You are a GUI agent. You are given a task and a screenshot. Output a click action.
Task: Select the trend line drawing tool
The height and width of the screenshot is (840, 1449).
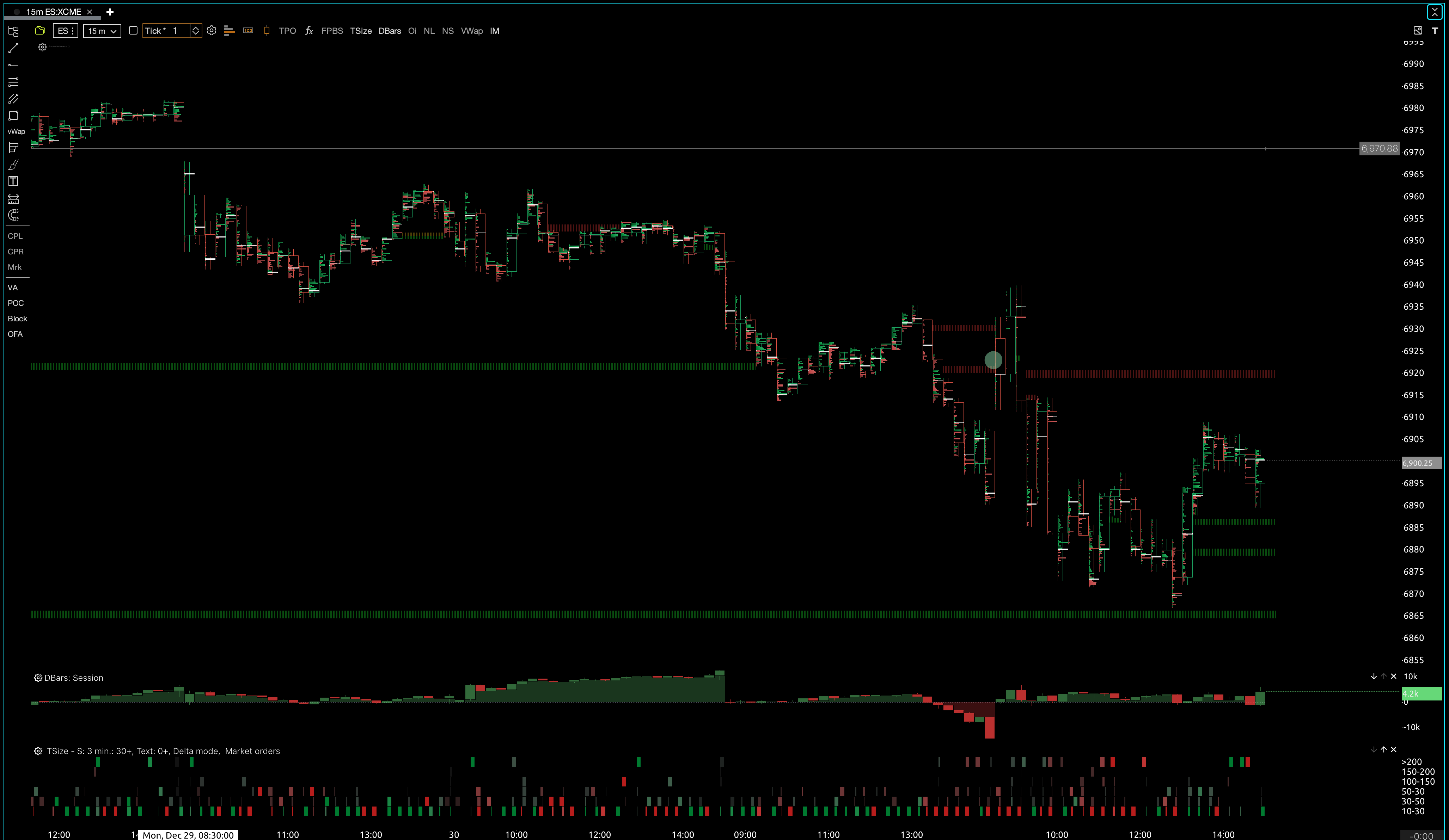coord(13,48)
